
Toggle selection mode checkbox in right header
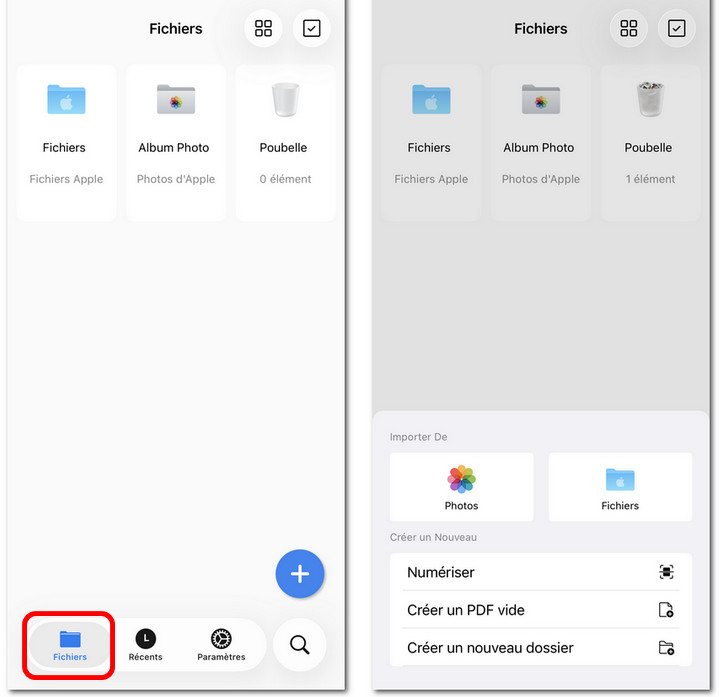coord(676,28)
